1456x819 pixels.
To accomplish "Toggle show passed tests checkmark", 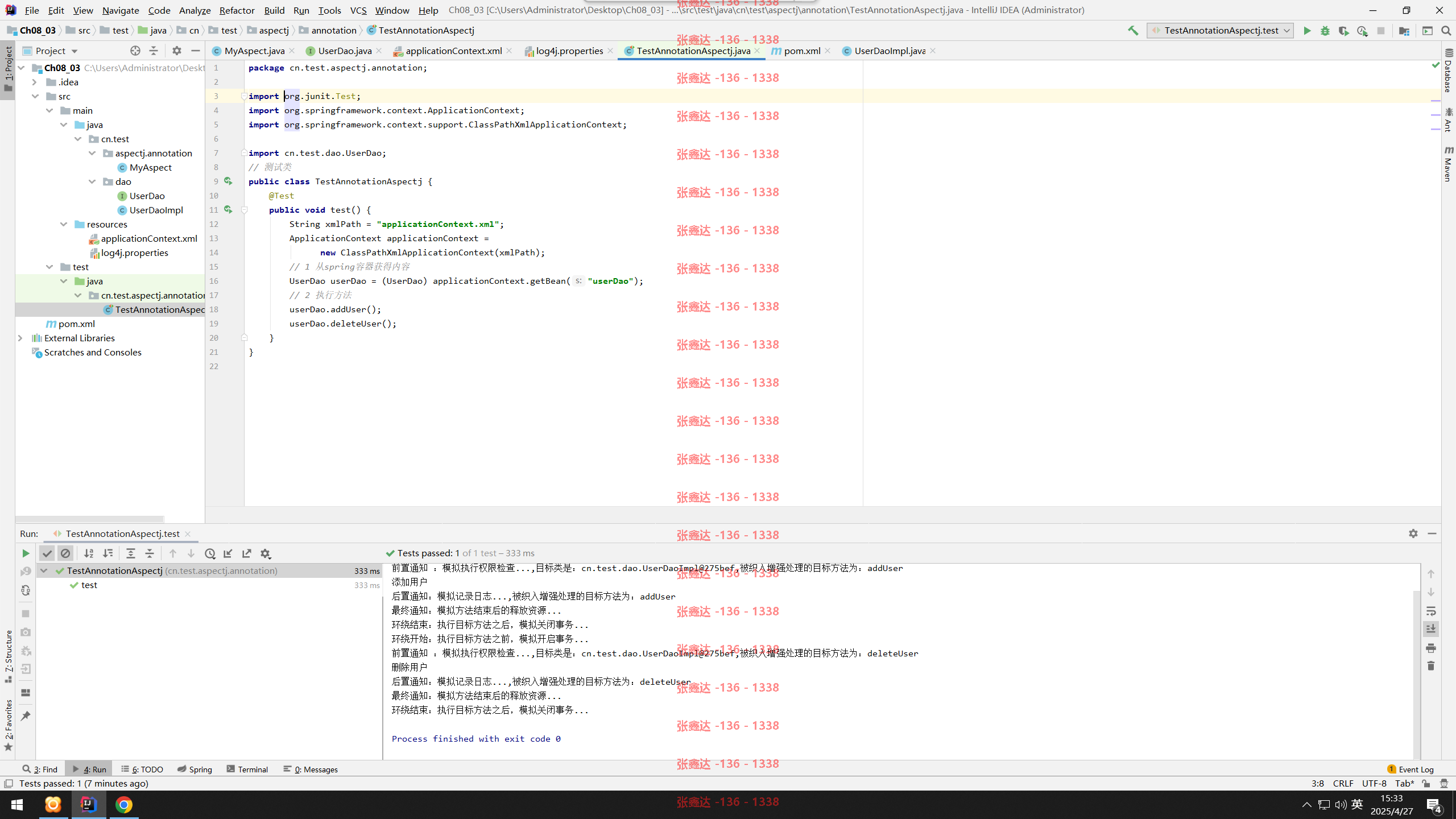I will click(x=47, y=553).
